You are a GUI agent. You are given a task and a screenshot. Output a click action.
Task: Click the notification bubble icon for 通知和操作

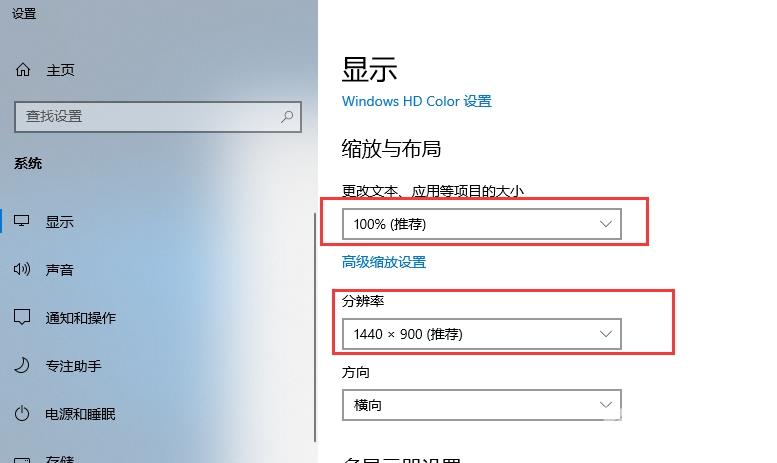(x=22, y=317)
